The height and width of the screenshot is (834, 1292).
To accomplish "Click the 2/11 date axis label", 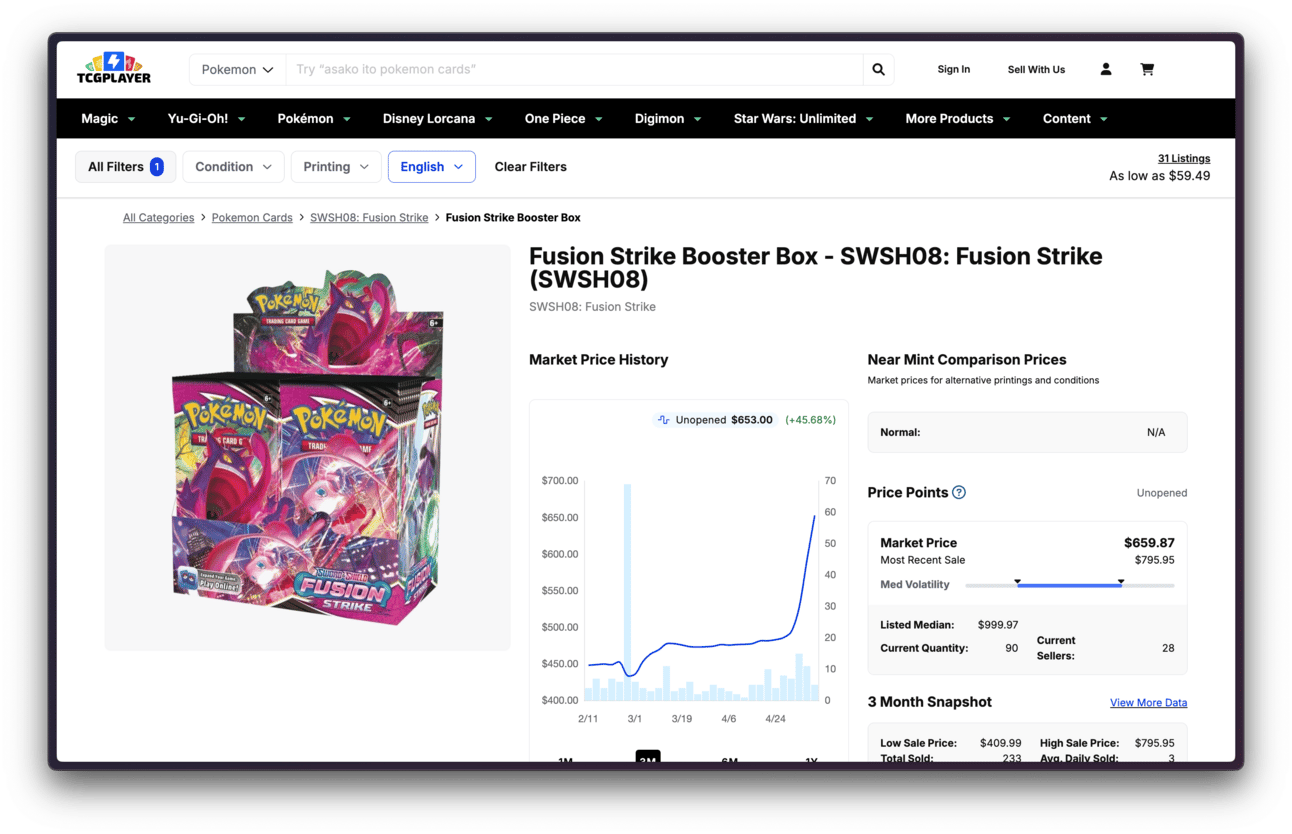I will tap(588, 719).
